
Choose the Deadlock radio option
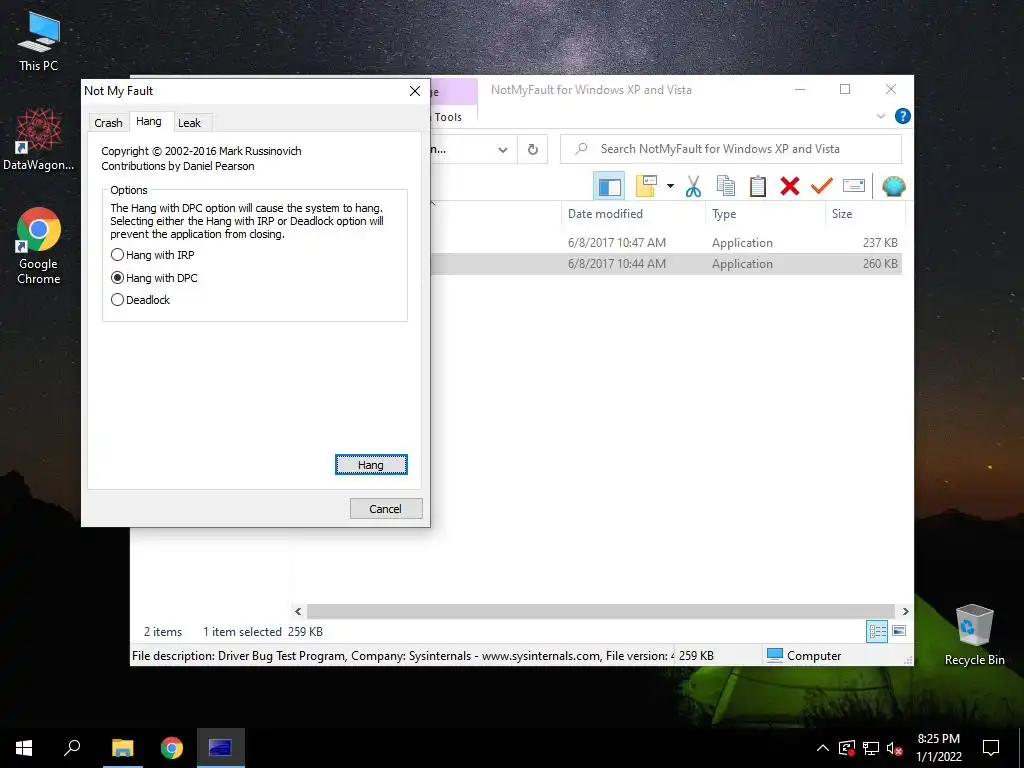click(x=140, y=300)
